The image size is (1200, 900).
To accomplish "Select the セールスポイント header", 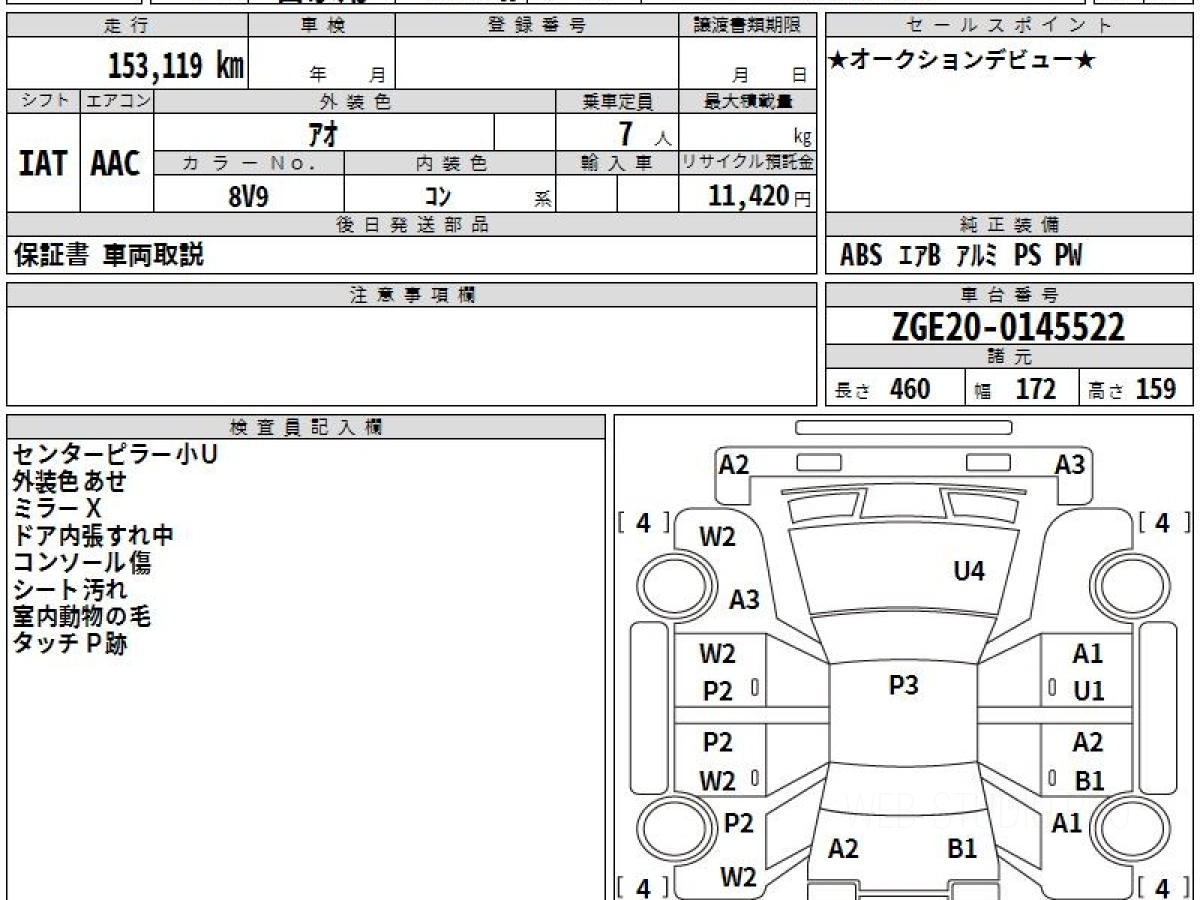I will tap(1010, 26).
